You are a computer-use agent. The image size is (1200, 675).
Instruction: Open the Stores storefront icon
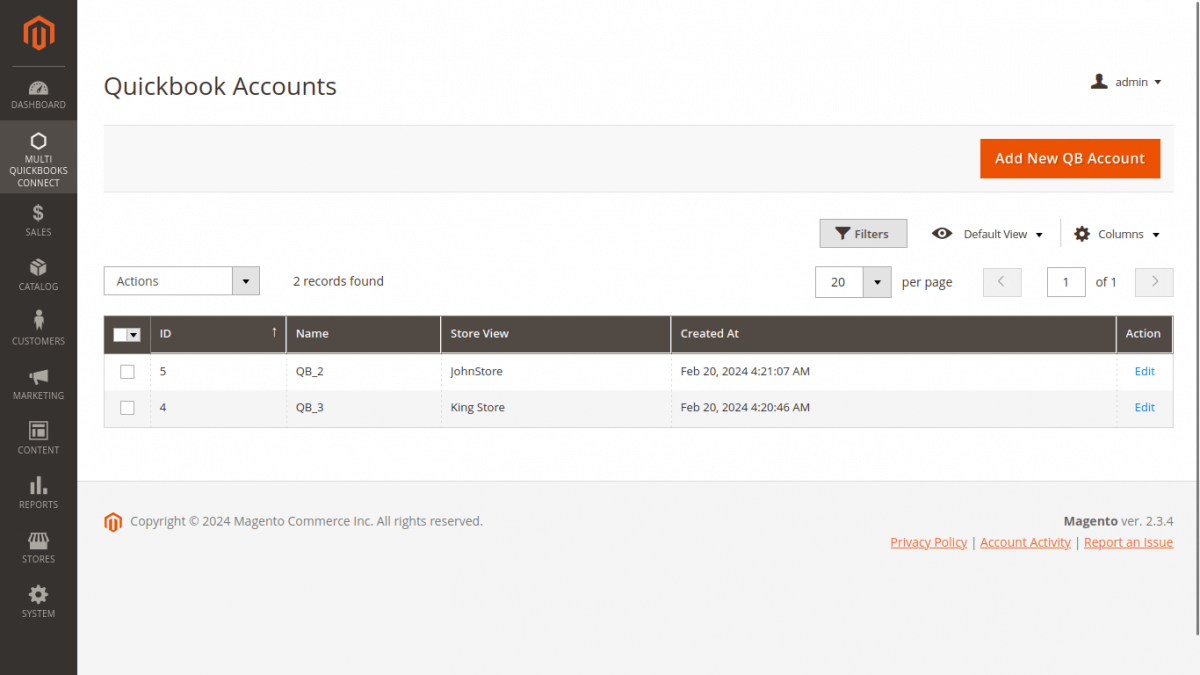point(38,540)
